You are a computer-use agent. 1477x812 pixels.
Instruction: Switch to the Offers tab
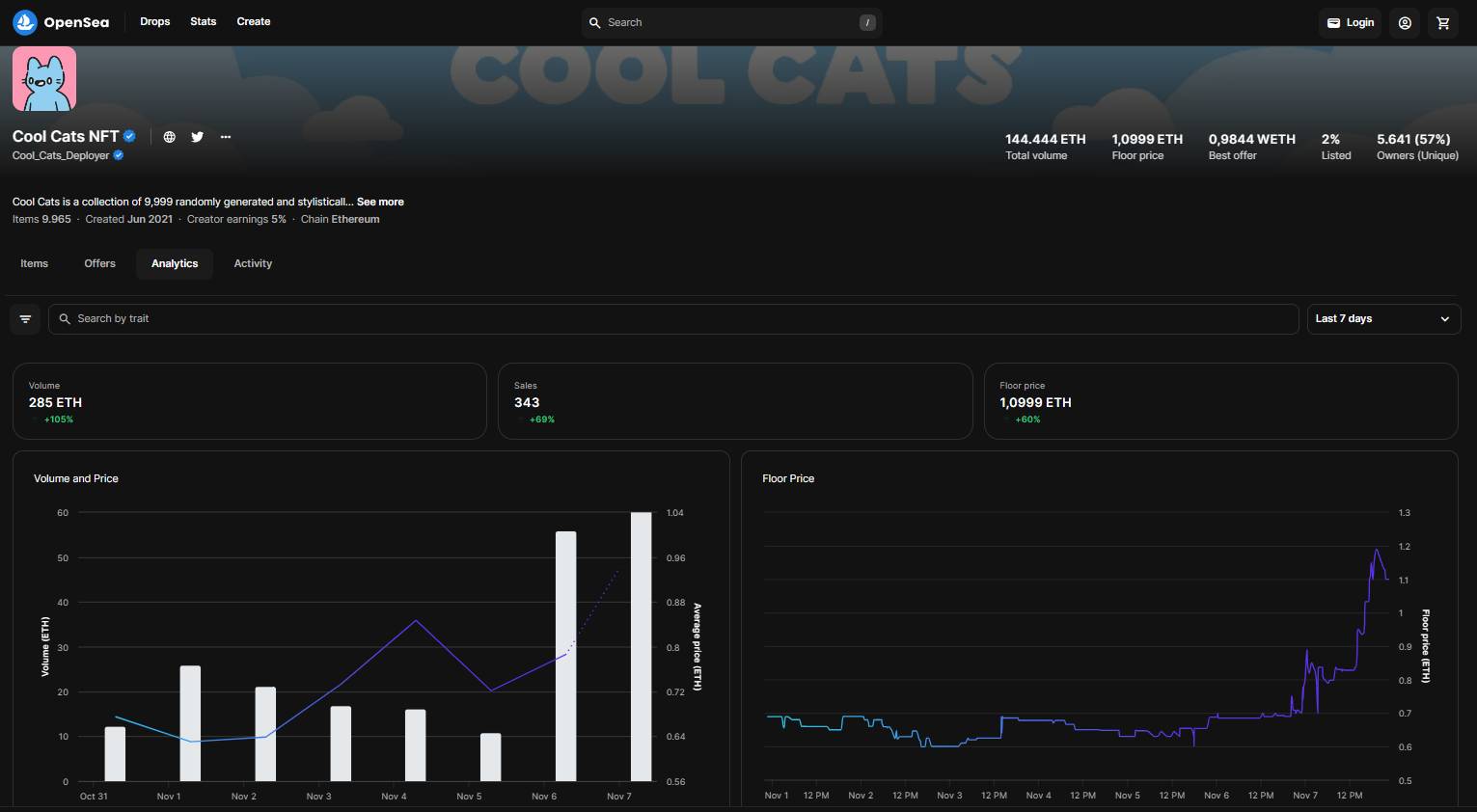tap(100, 263)
